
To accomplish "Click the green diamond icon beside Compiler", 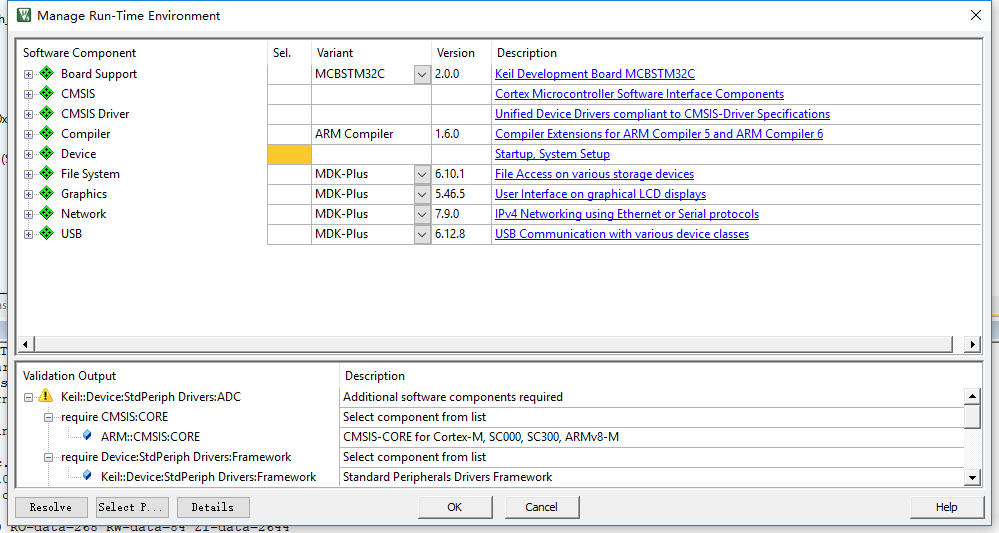I will pyautogui.click(x=47, y=134).
